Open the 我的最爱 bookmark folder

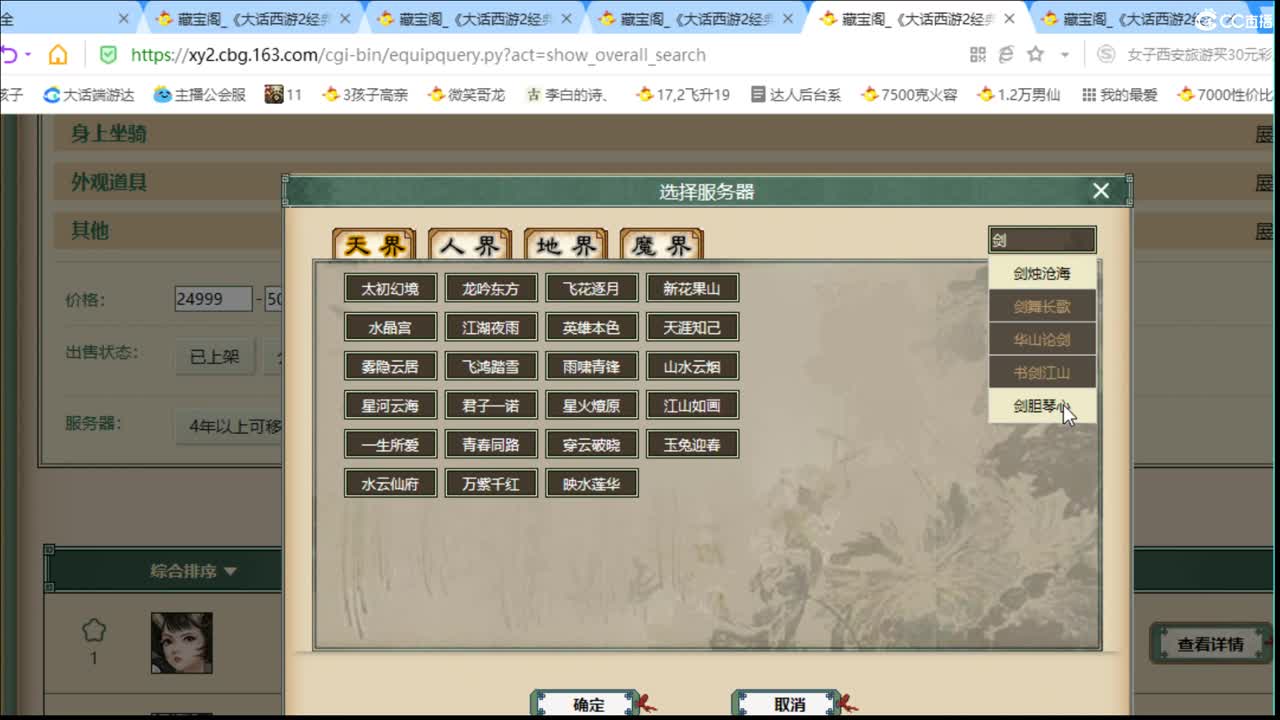click(1119, 94)
